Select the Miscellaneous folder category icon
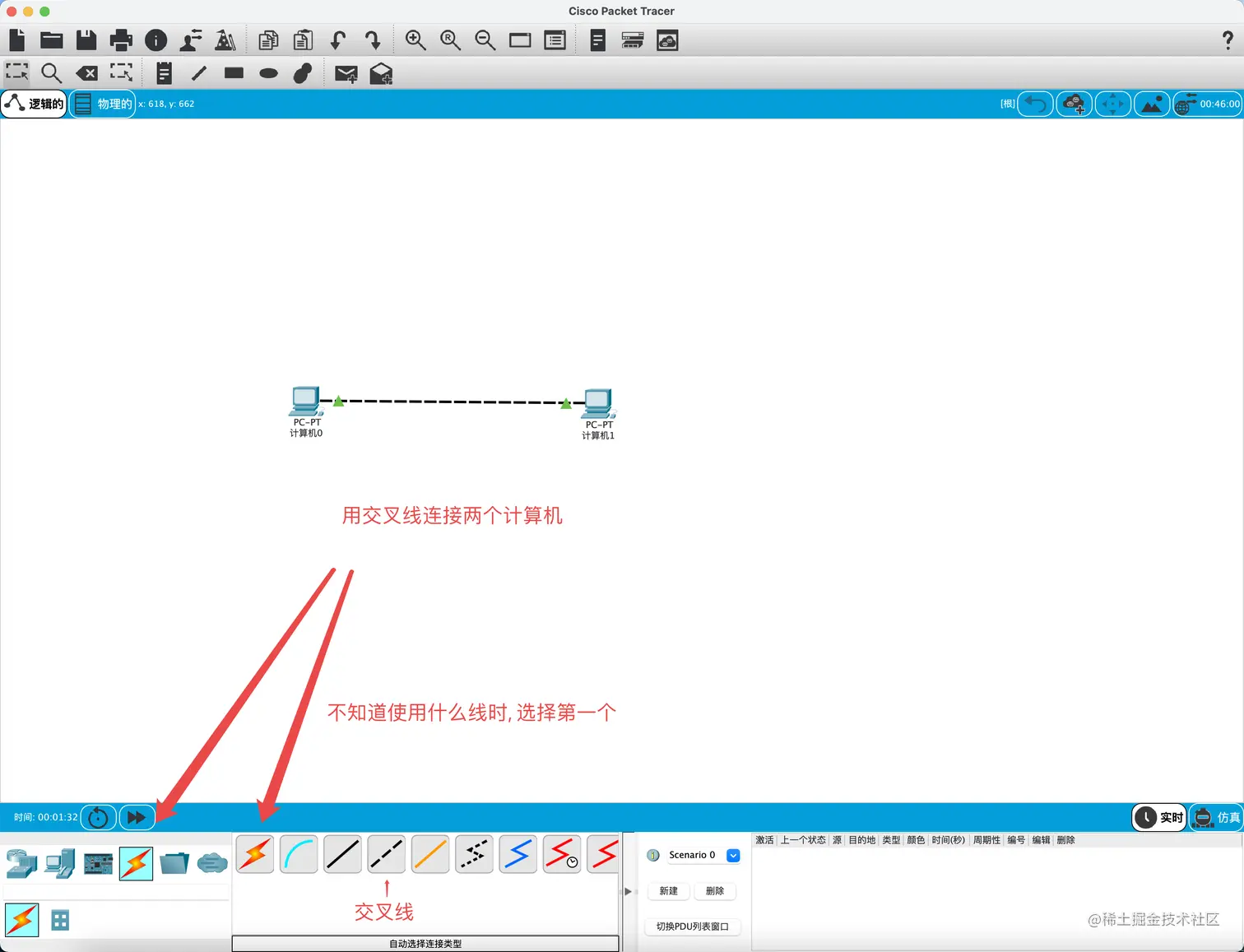The height and width of the screenshot is (952, 1244). [174, 863]
